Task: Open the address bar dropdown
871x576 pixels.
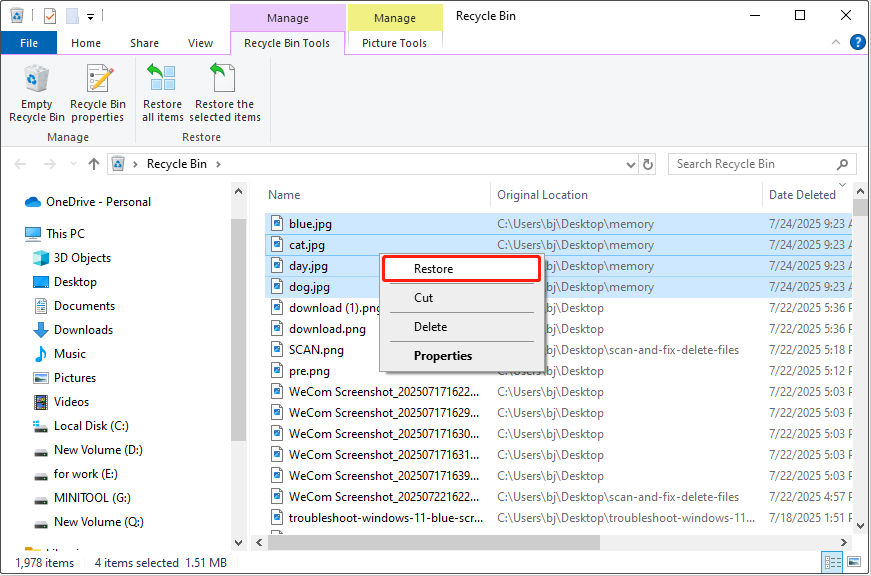Action: pyautogui.click(x=630, y=163)
